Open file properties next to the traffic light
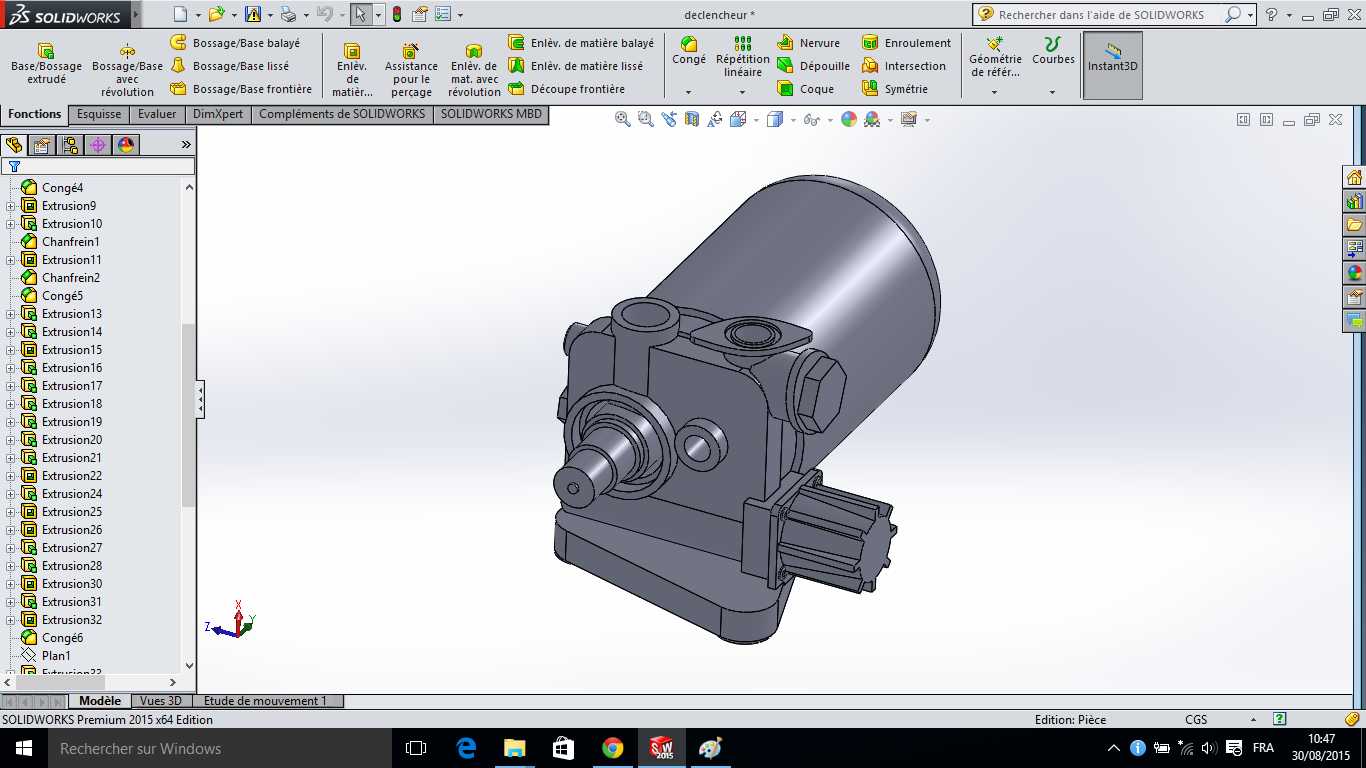Screen dimensions: 1366x768 420,14
